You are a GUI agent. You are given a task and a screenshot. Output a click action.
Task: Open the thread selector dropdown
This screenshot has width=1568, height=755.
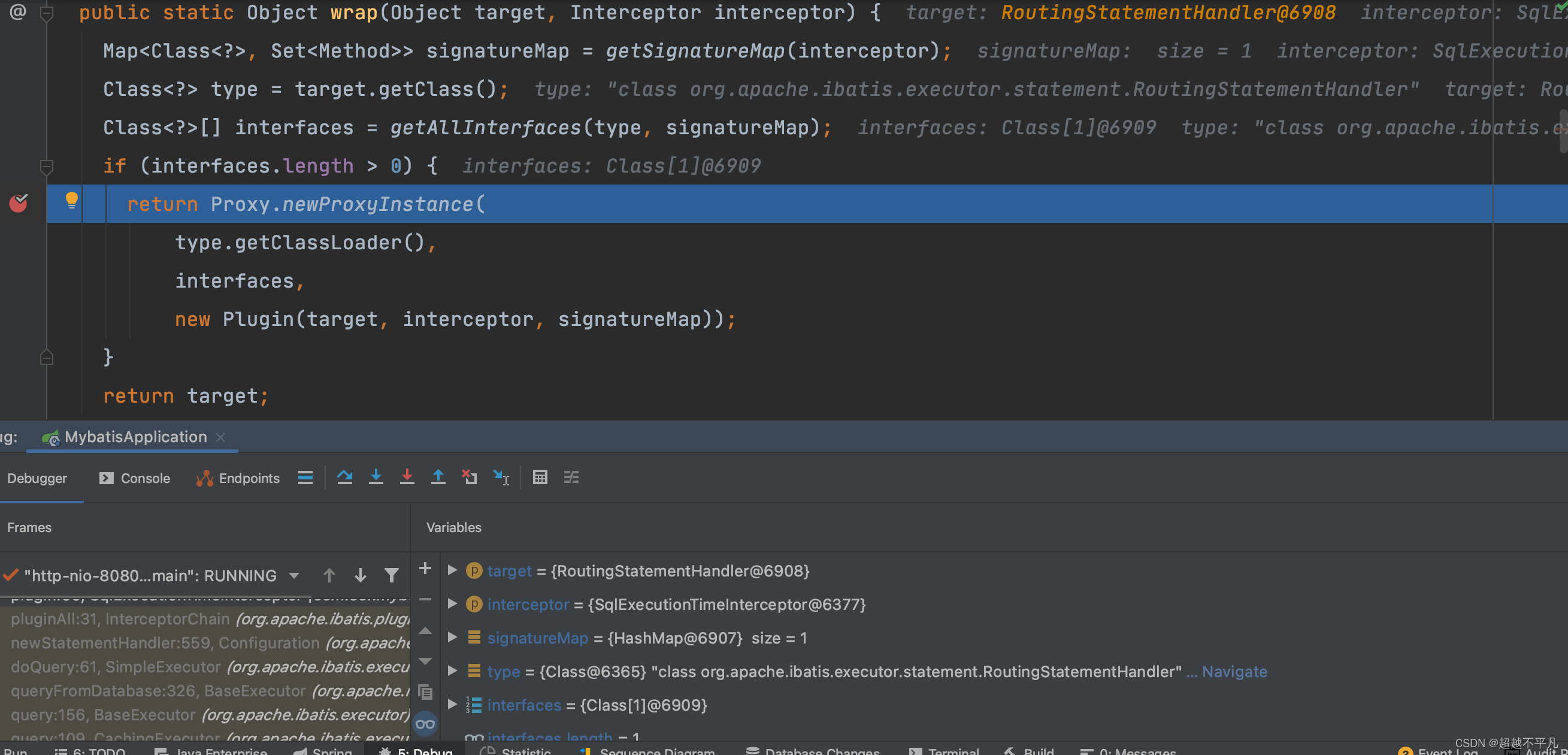[x=294, y=575]
